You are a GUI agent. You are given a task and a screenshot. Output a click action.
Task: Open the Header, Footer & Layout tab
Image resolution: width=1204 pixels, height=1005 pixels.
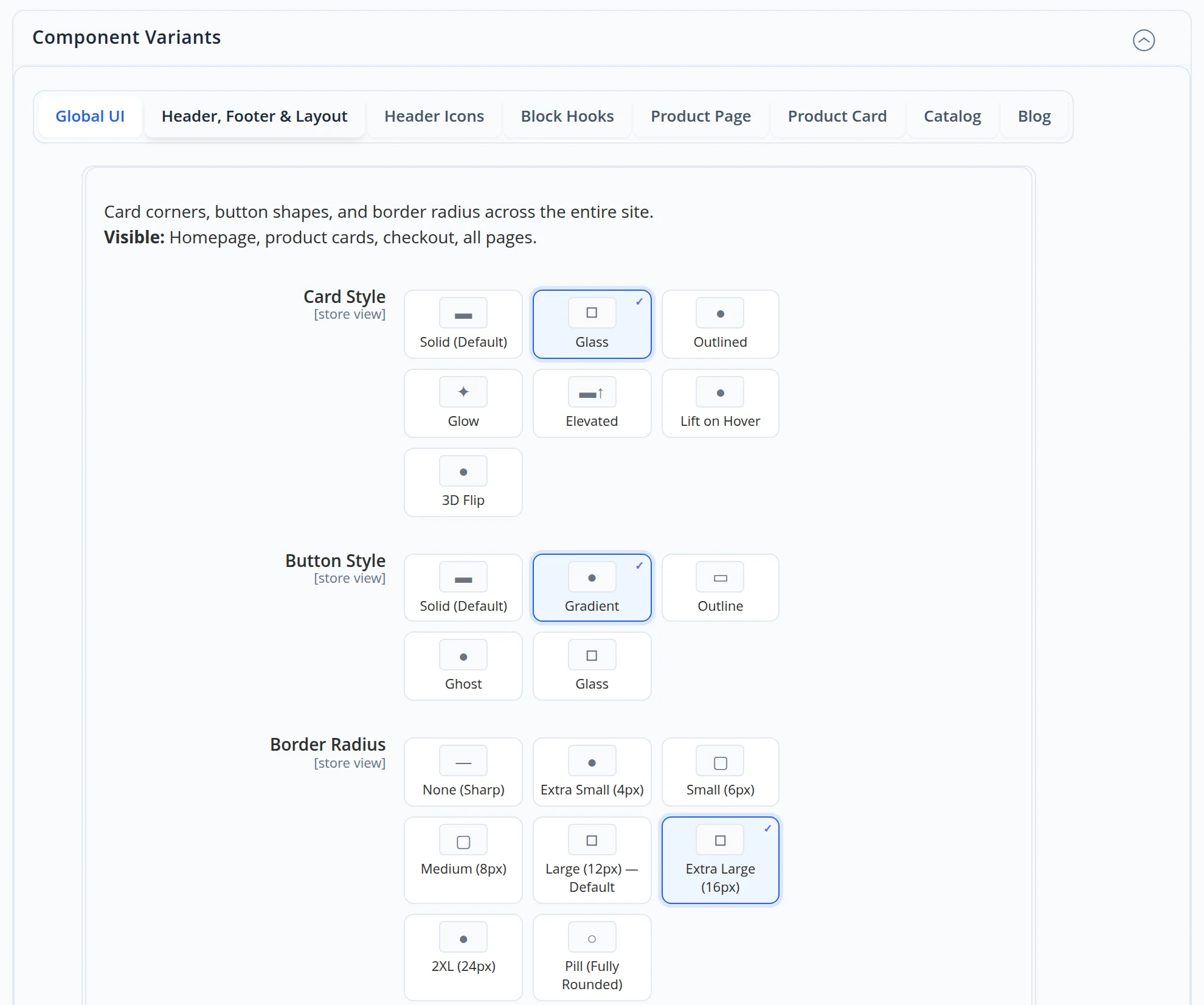tap(254, 116)
